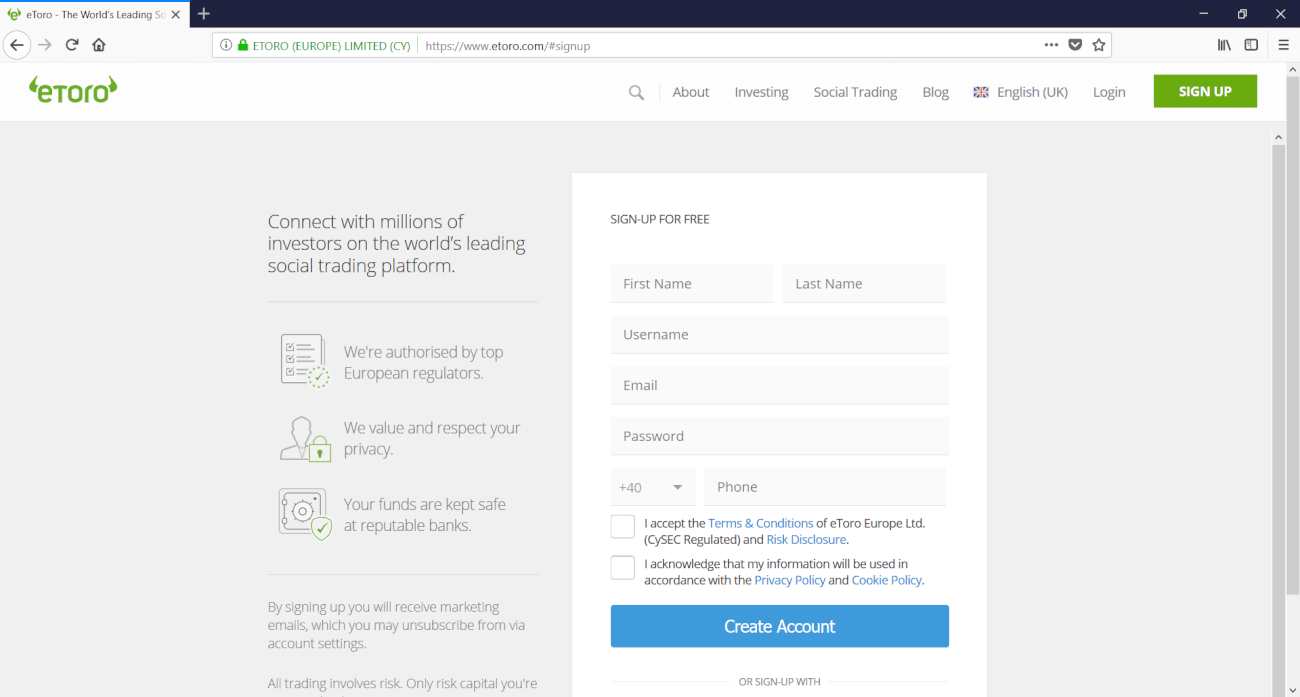Focus the Phone number field
The width and height of the screenshot is (1300, 697).
coord(825,487)
